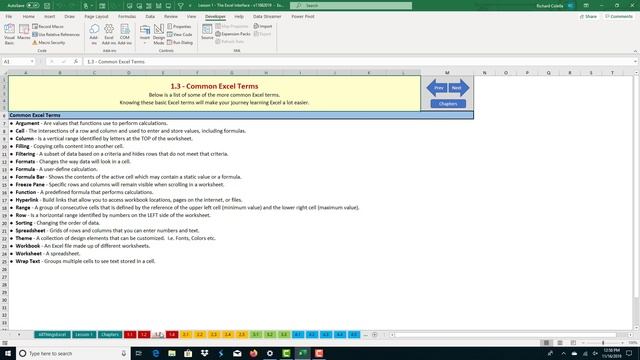640x360 pixels.
Task: Open Dropbox from taskbar
Action: [204, 353]
